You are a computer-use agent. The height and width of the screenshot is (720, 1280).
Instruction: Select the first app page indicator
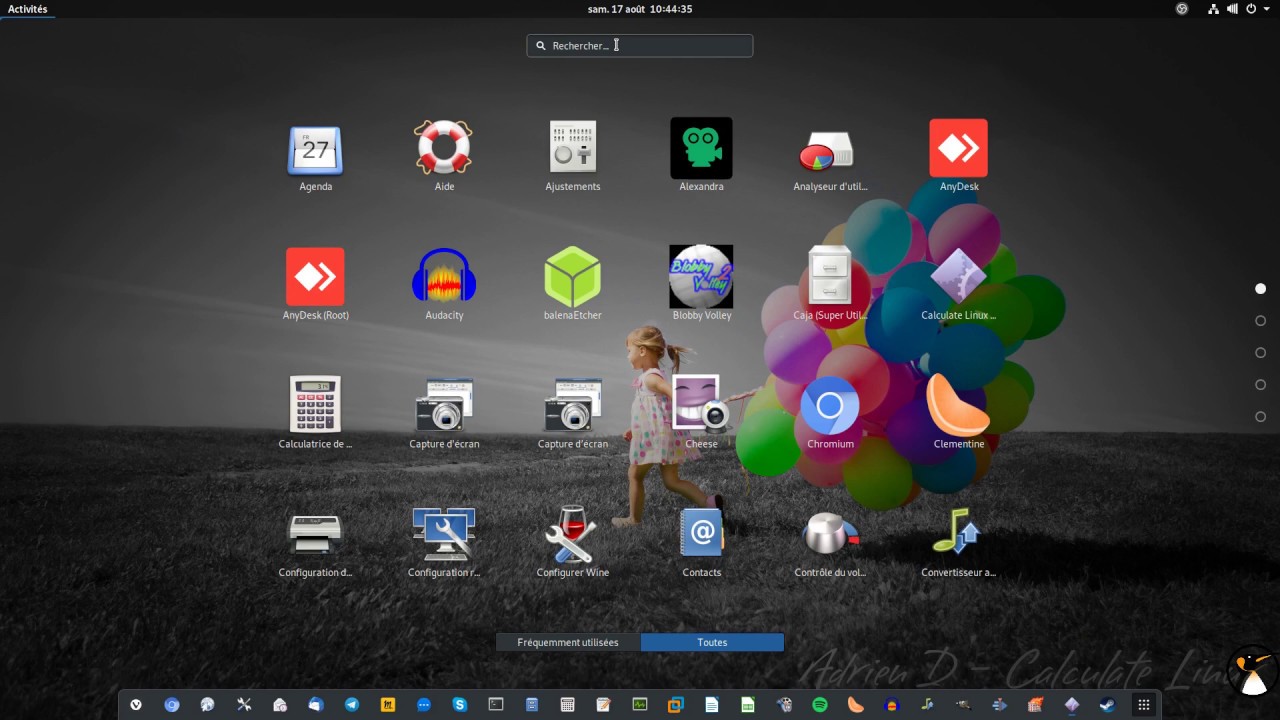coord(1260,289)
